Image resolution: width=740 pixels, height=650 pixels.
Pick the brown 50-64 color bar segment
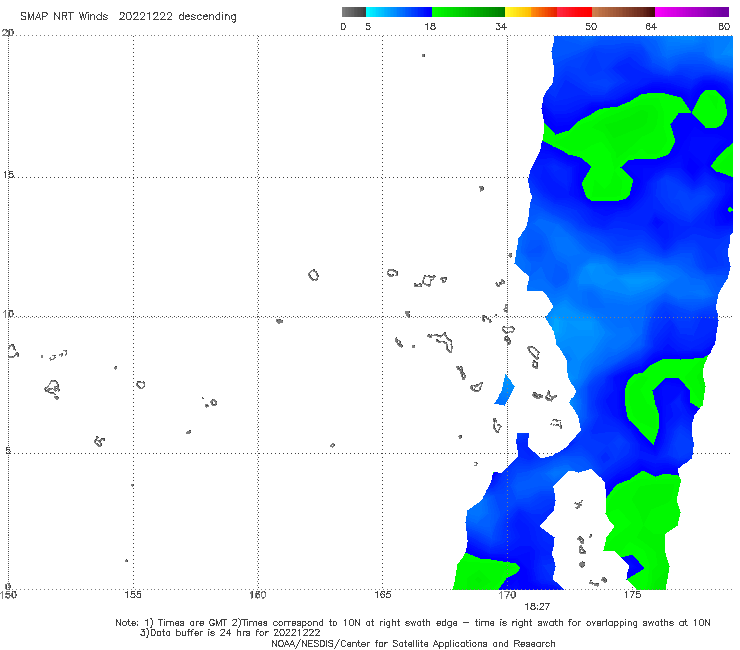click(x=623, y=12)
